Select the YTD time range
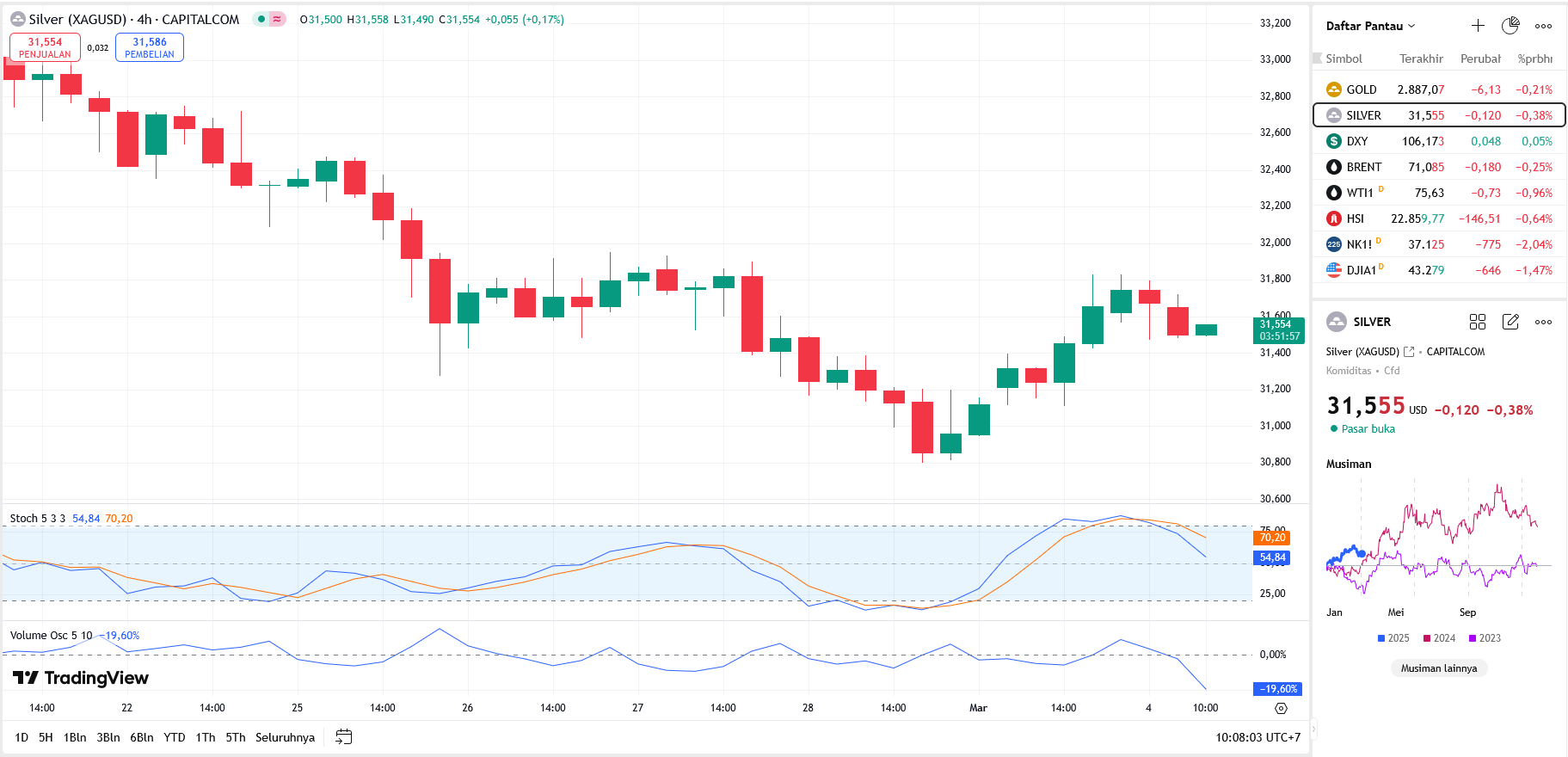Viewport: 1568px width, 757px height. (175, 737)
